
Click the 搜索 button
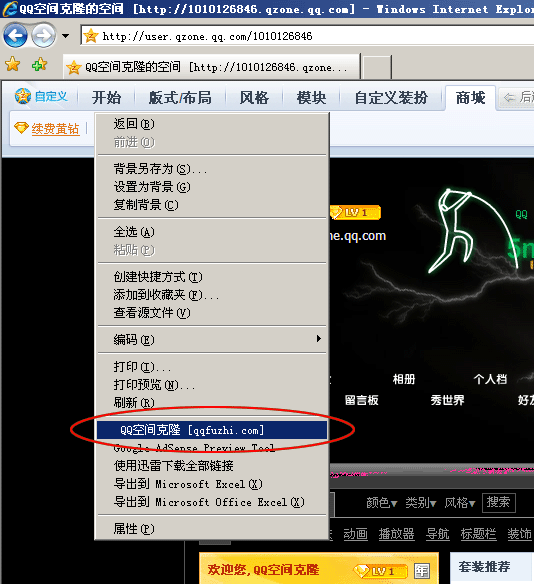498,502
